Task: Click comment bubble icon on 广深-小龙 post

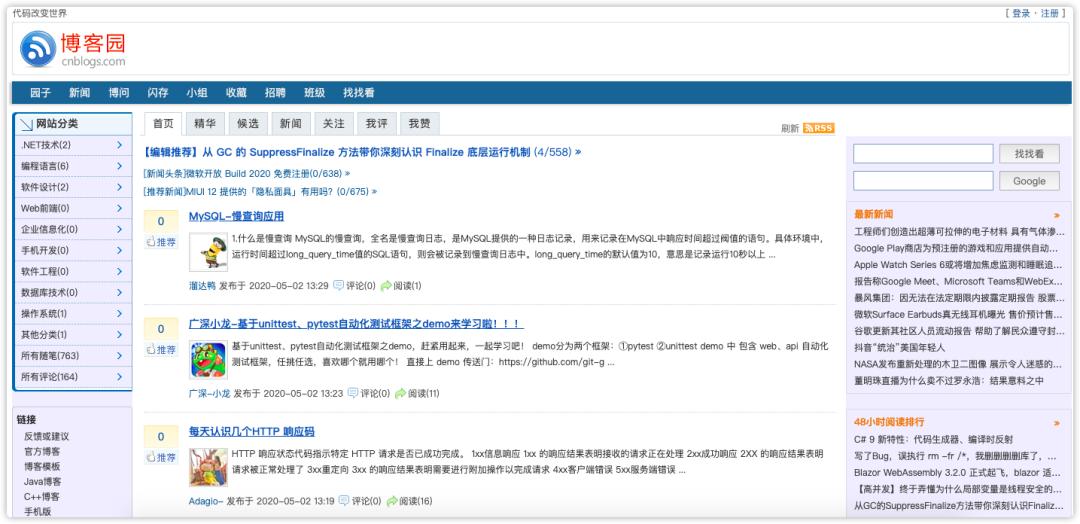Action: click(x=353, y=393)
